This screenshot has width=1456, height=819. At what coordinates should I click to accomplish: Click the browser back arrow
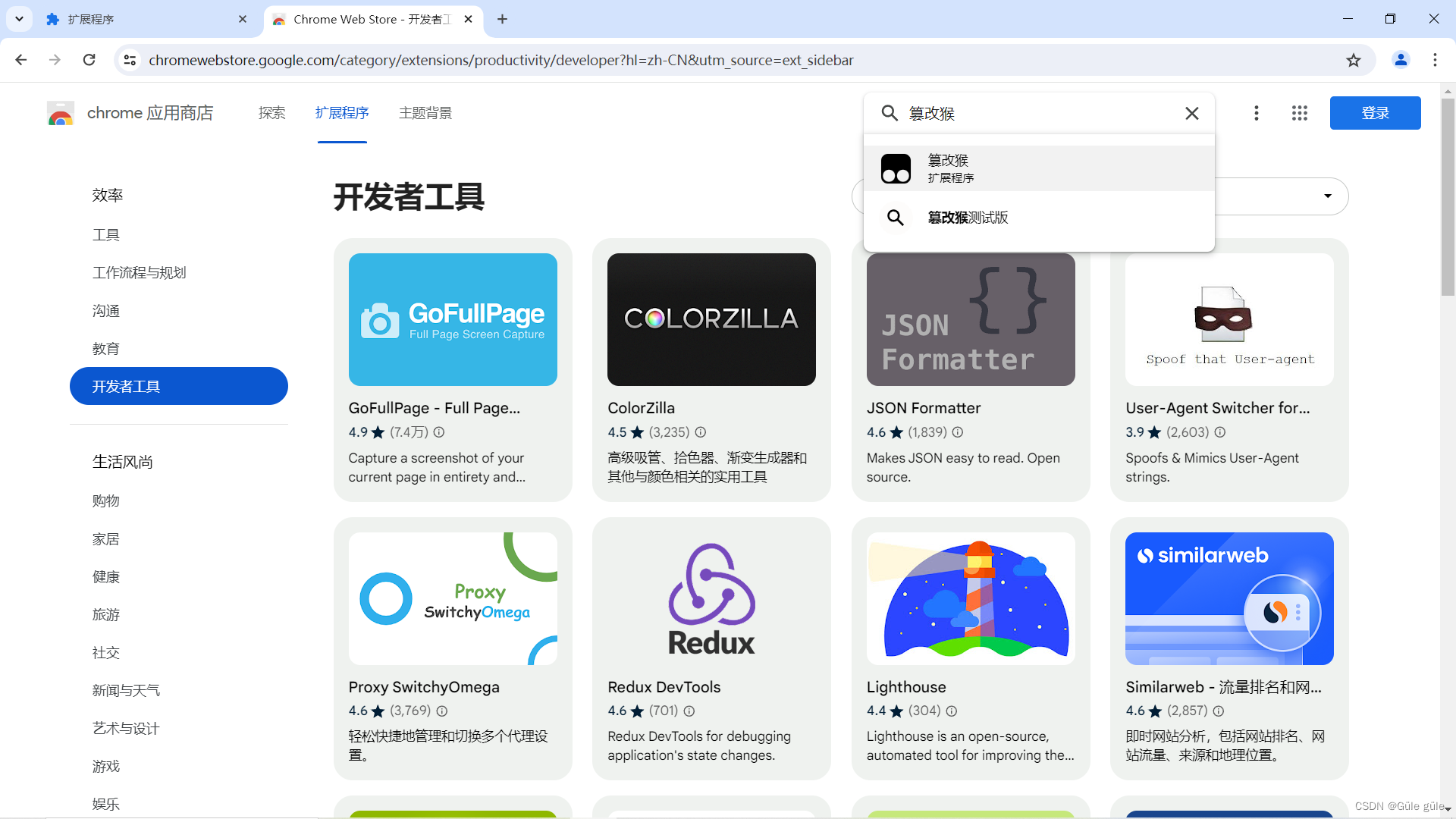[20, 60]
